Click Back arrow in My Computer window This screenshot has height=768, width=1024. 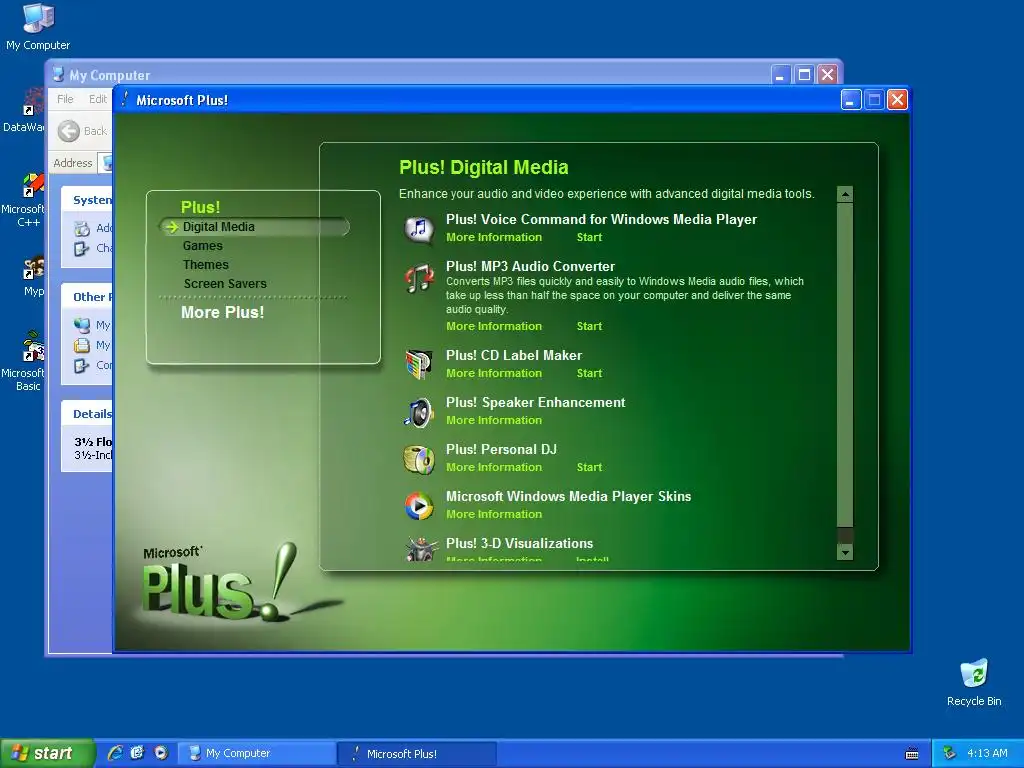click(x=69, y=131)
